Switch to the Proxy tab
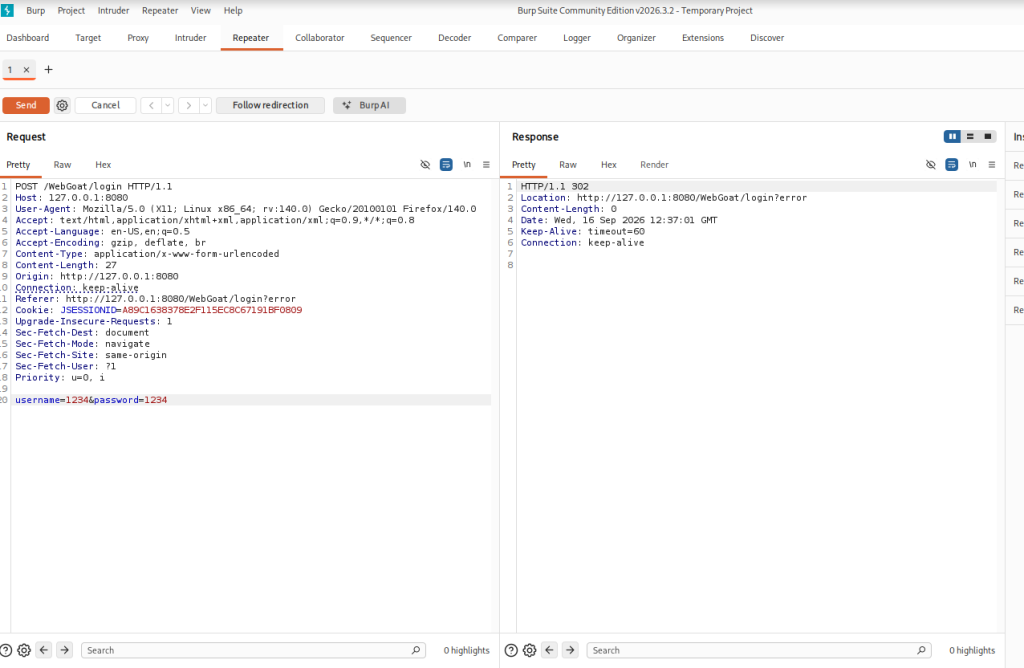1024x668 pixels. click(x=138, y=38)
